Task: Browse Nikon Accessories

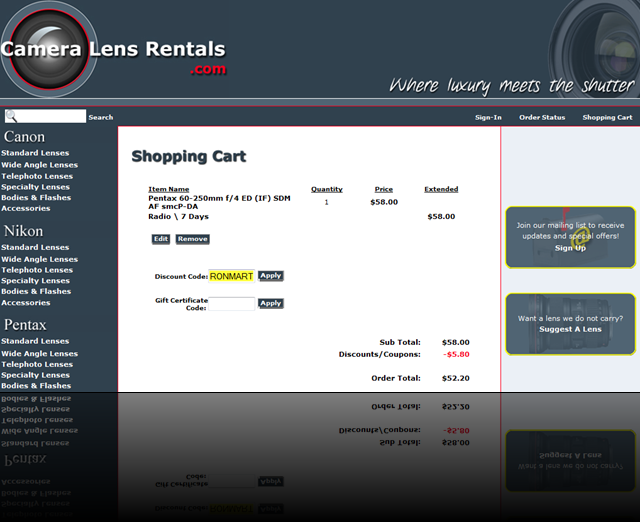Action: tap(26, 302)
